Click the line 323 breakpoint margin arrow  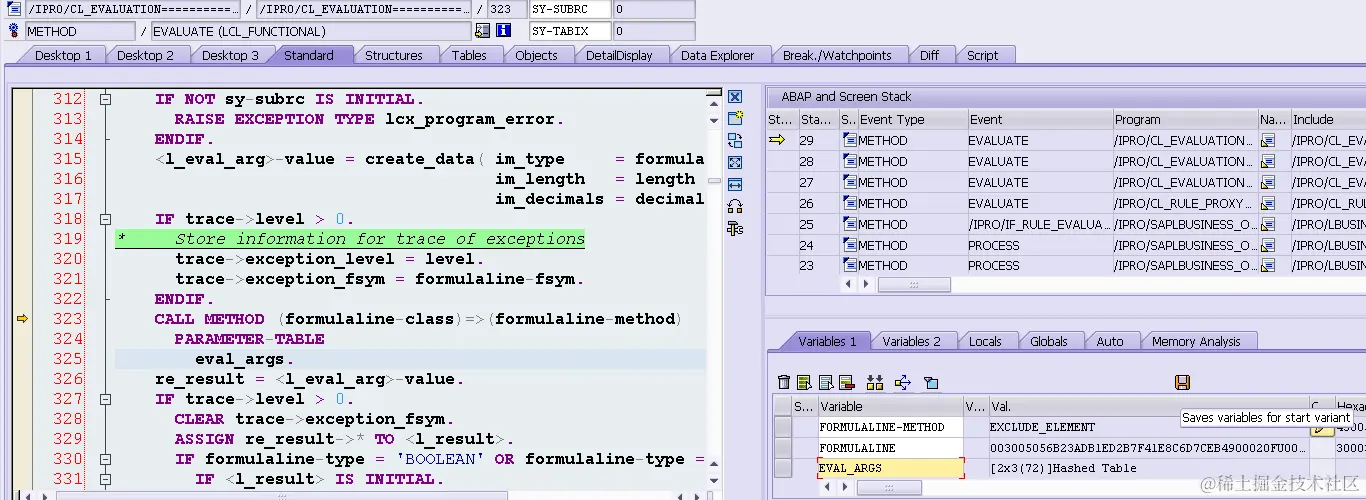22,319
